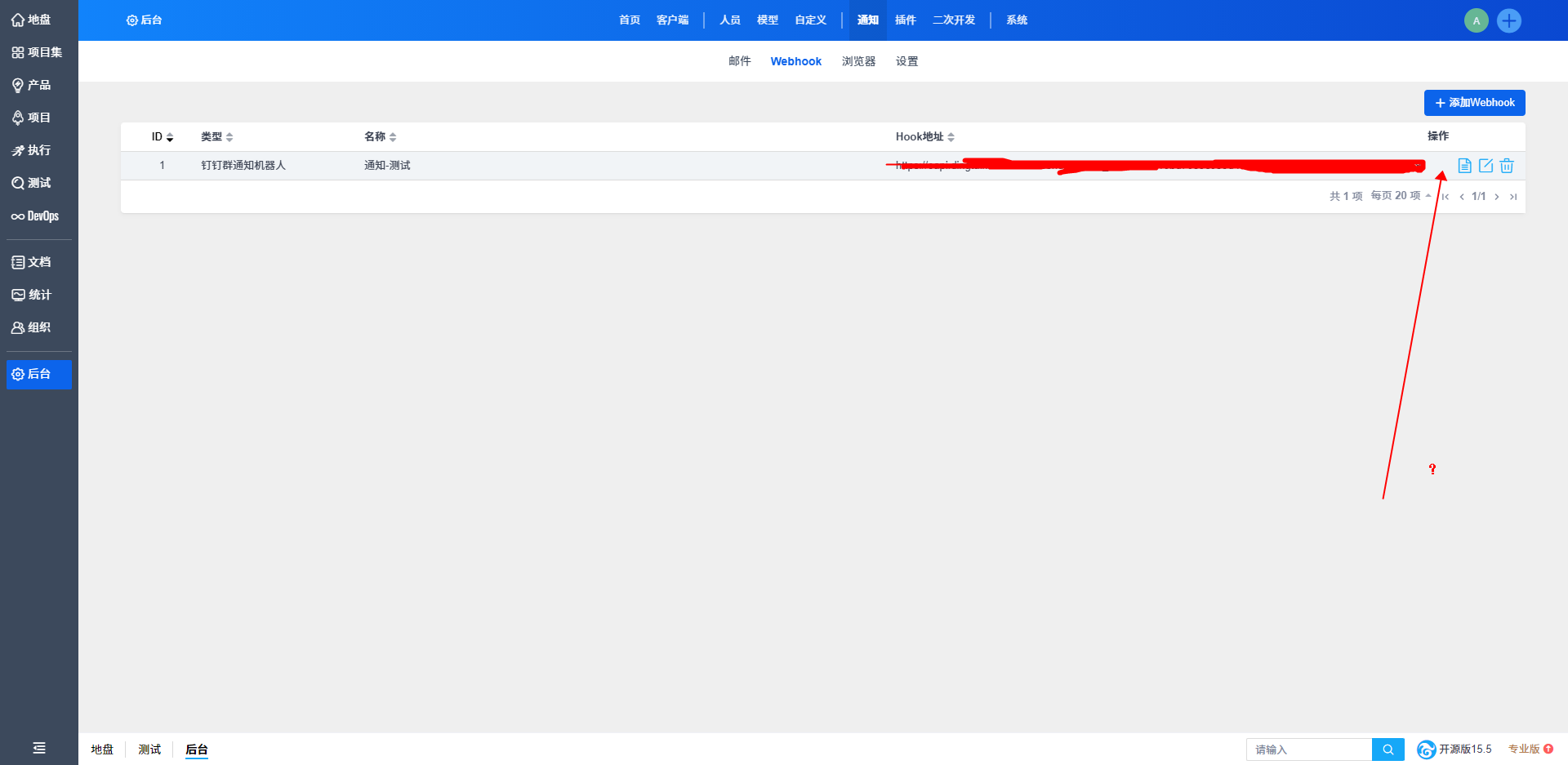Viewport: 1568px width, 765px height.
Task: Sort the table by 类型 column
Action: pos(217,137)
